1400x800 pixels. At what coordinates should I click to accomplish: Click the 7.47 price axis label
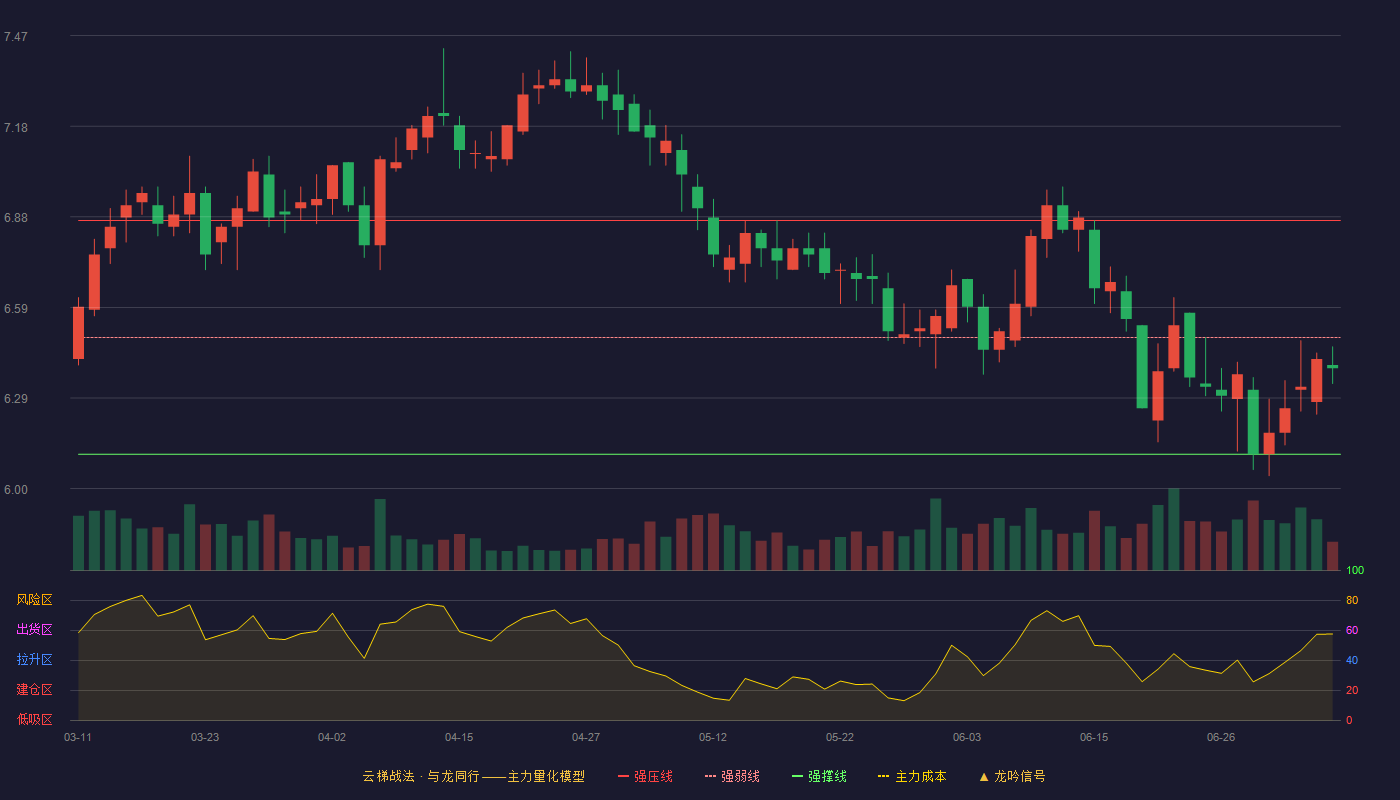coord(16,37)
